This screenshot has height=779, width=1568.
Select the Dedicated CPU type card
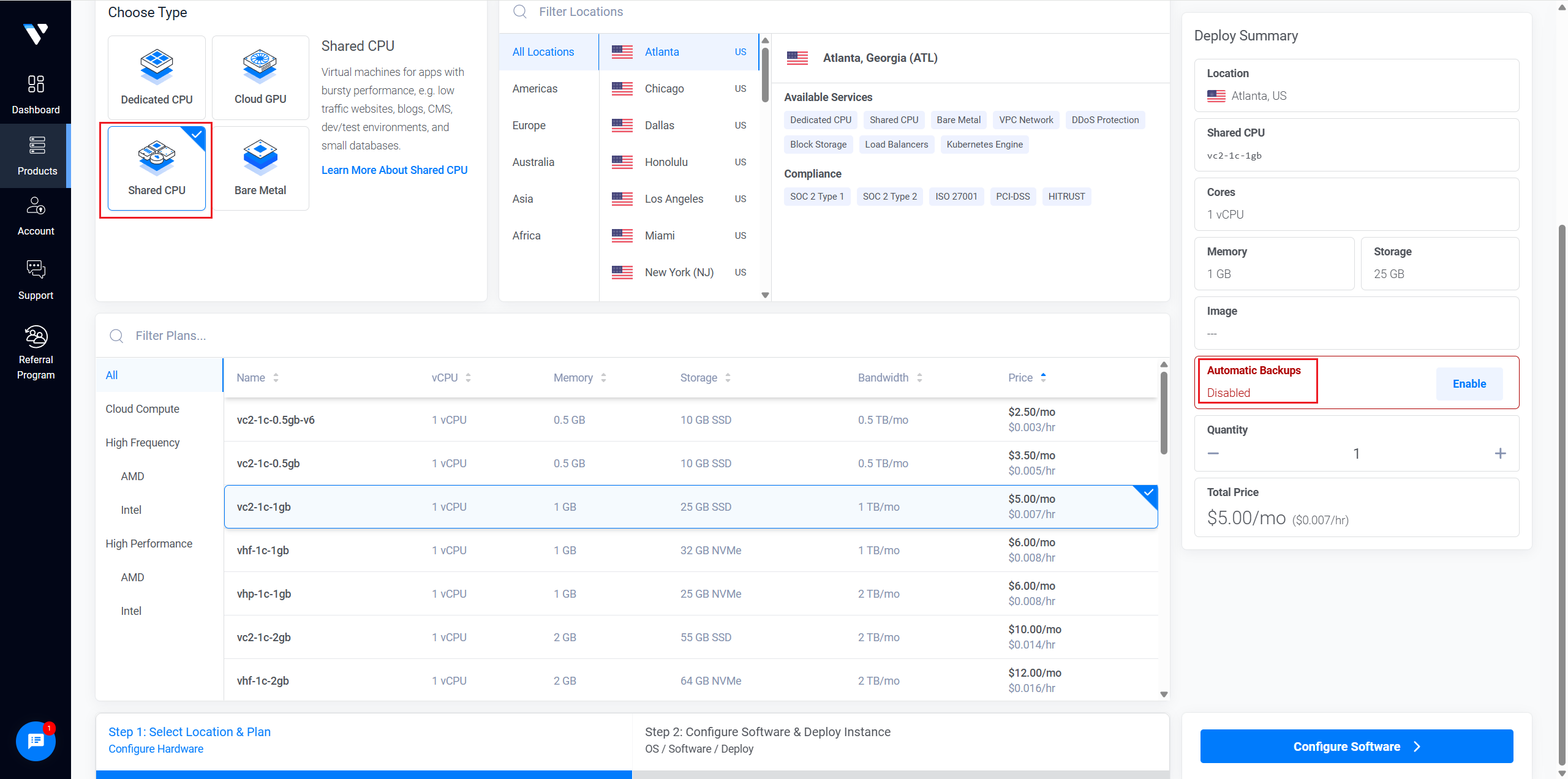coord(157,78)
